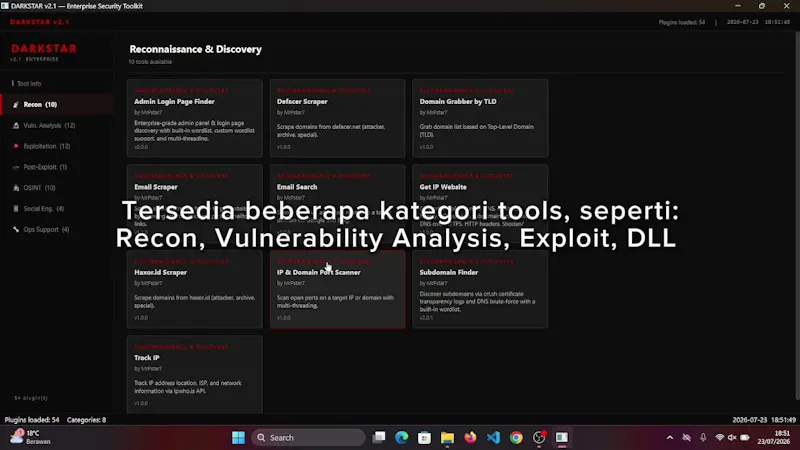Click the 'Categories: 8' status bar text
The image size is (800, 450).
86,420
